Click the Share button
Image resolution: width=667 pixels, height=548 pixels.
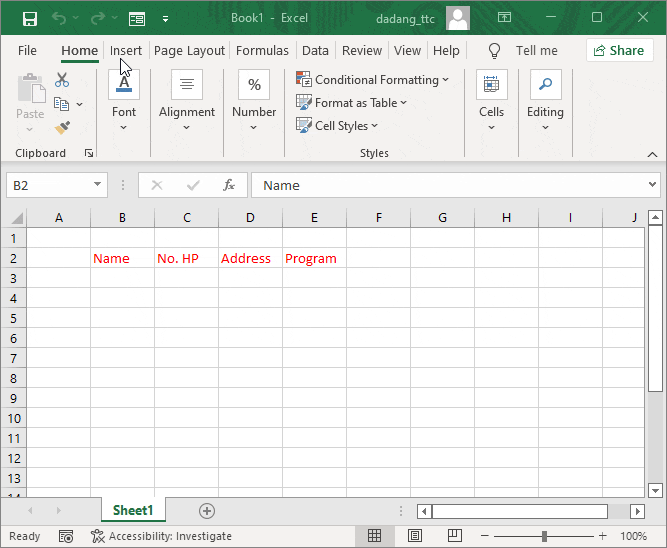click(618, 51)
